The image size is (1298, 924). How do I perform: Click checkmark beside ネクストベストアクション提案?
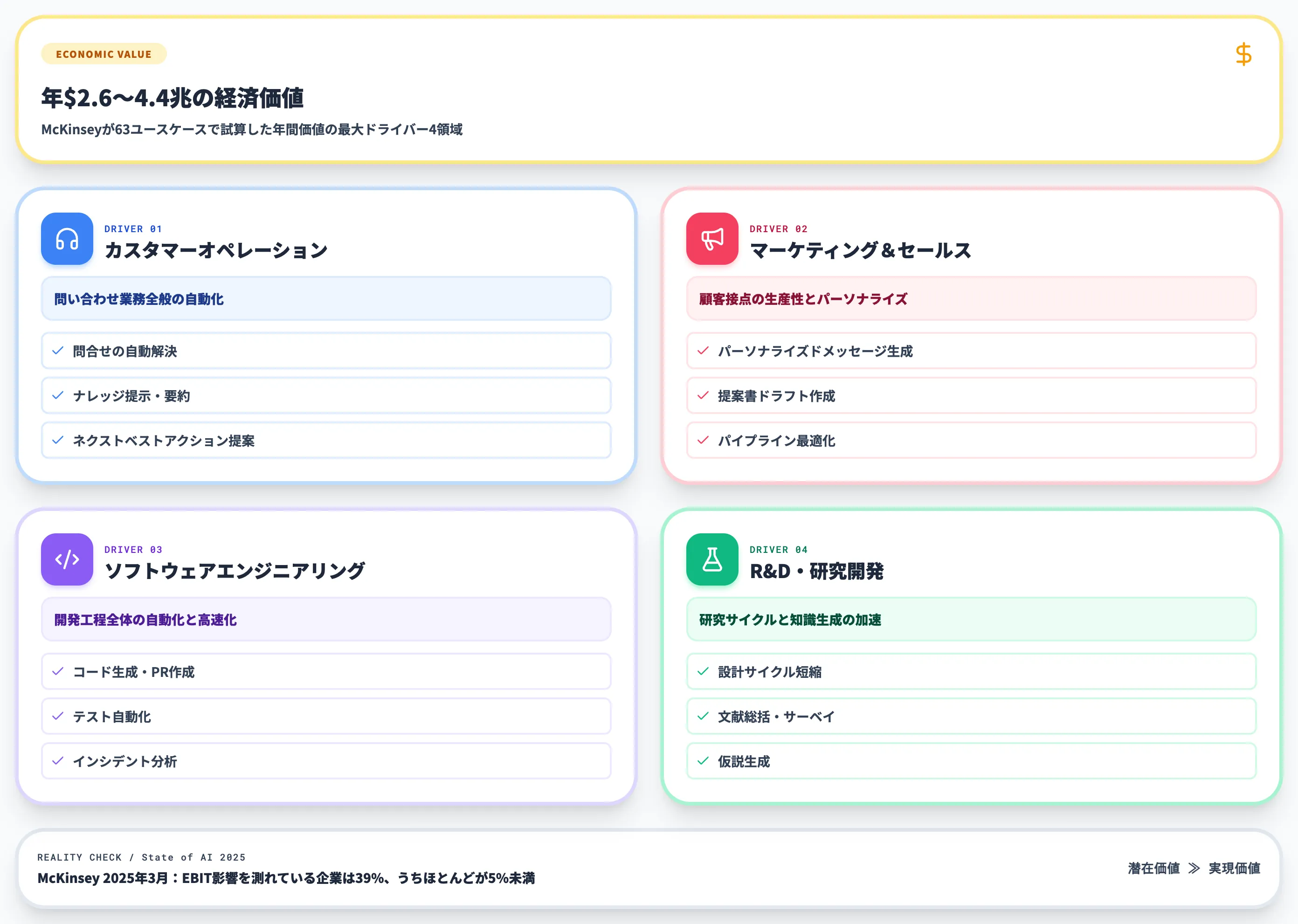pos(57,441)
